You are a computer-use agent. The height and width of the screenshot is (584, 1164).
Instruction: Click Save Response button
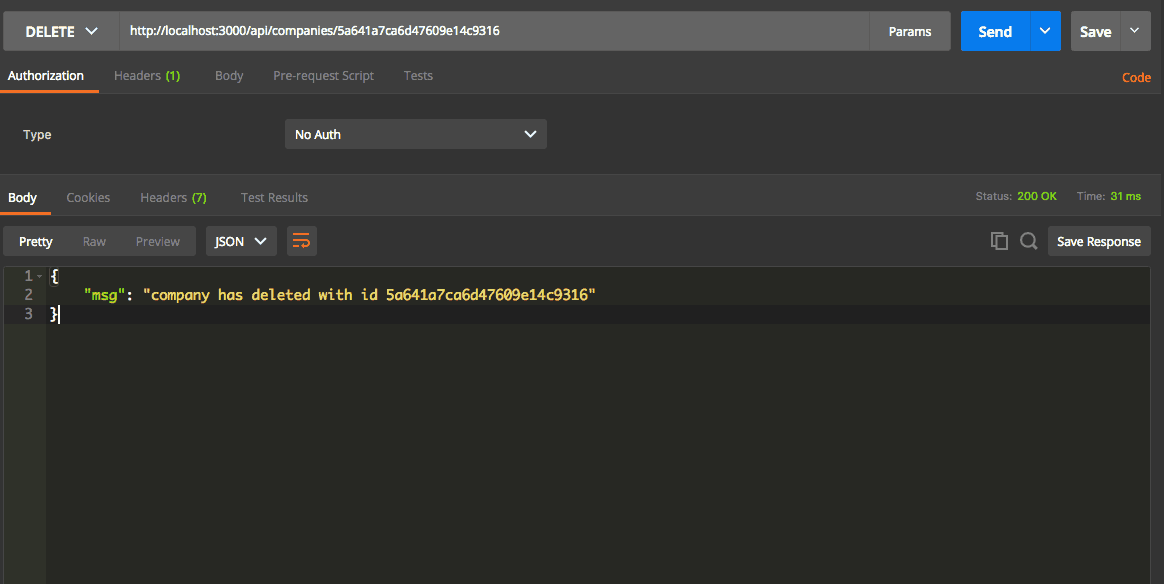(1099, 241)
